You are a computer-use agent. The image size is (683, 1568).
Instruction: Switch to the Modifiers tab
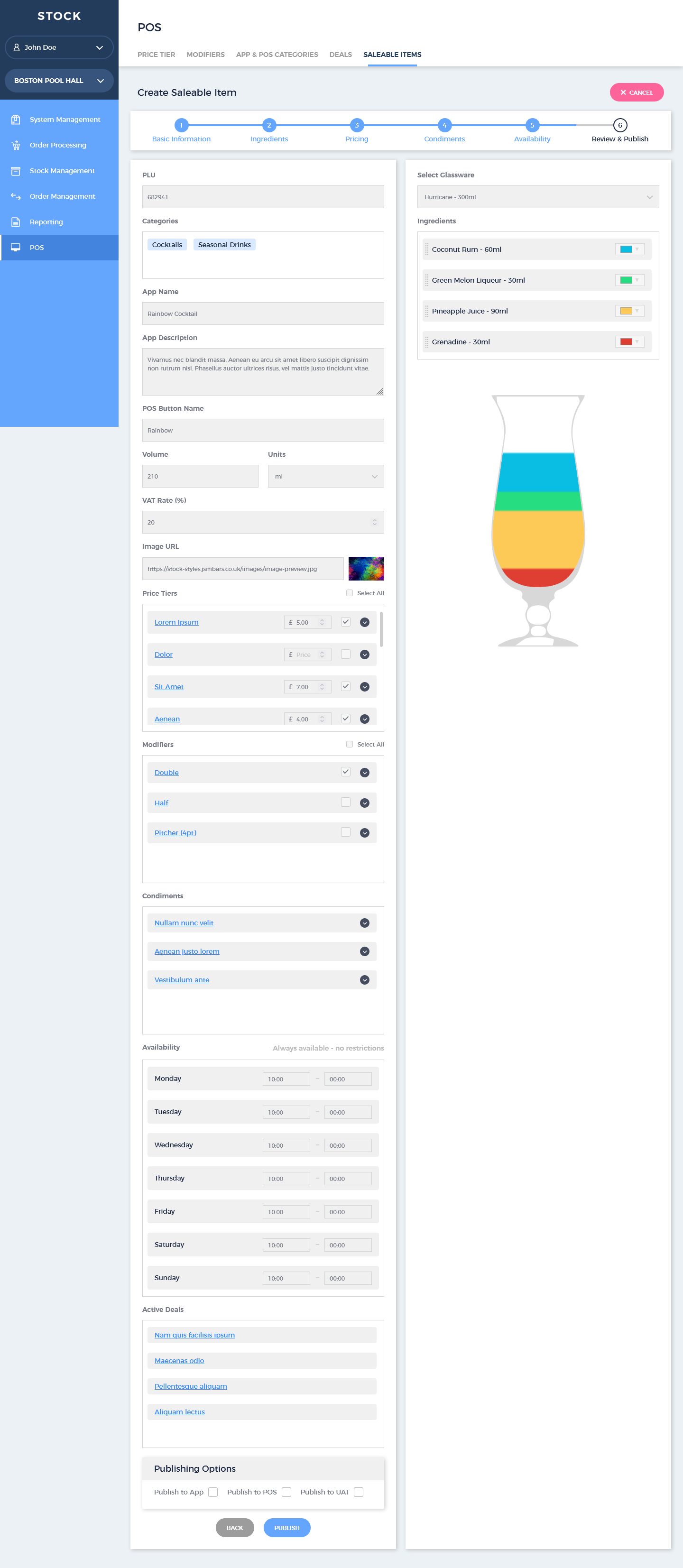click(x=205, y=55)
